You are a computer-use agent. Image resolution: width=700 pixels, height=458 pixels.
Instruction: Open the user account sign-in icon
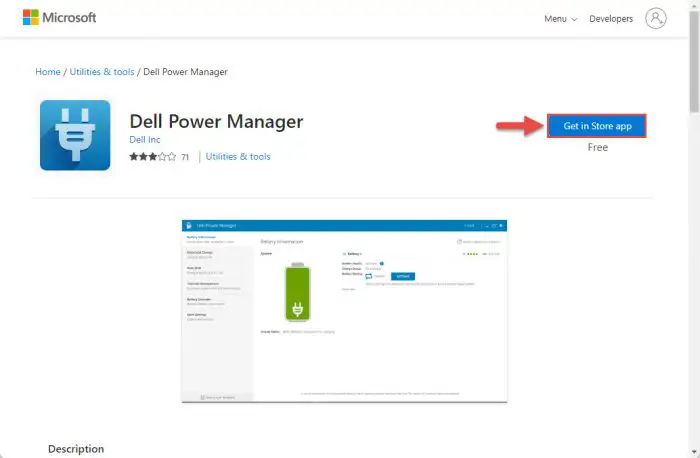coord(656,18)
